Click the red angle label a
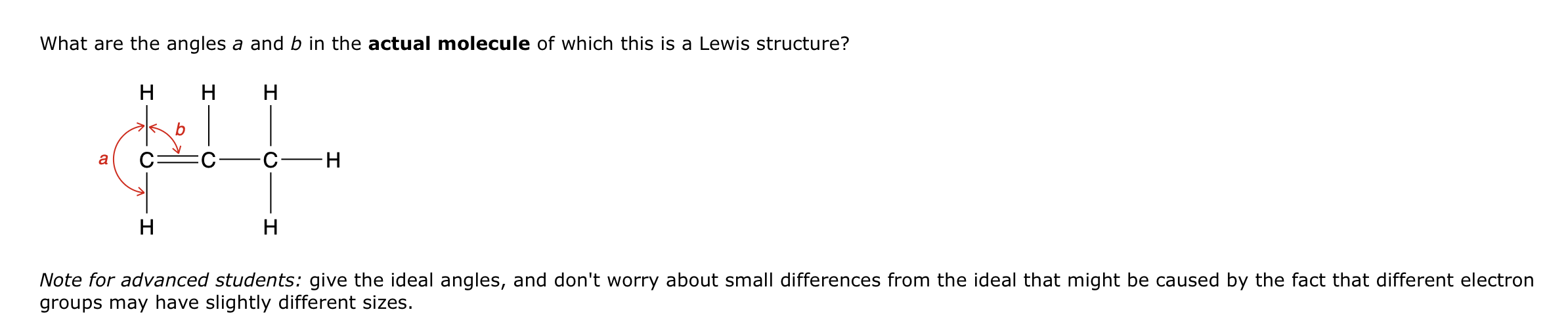1568x318 pixels. [x=103, y=159]
